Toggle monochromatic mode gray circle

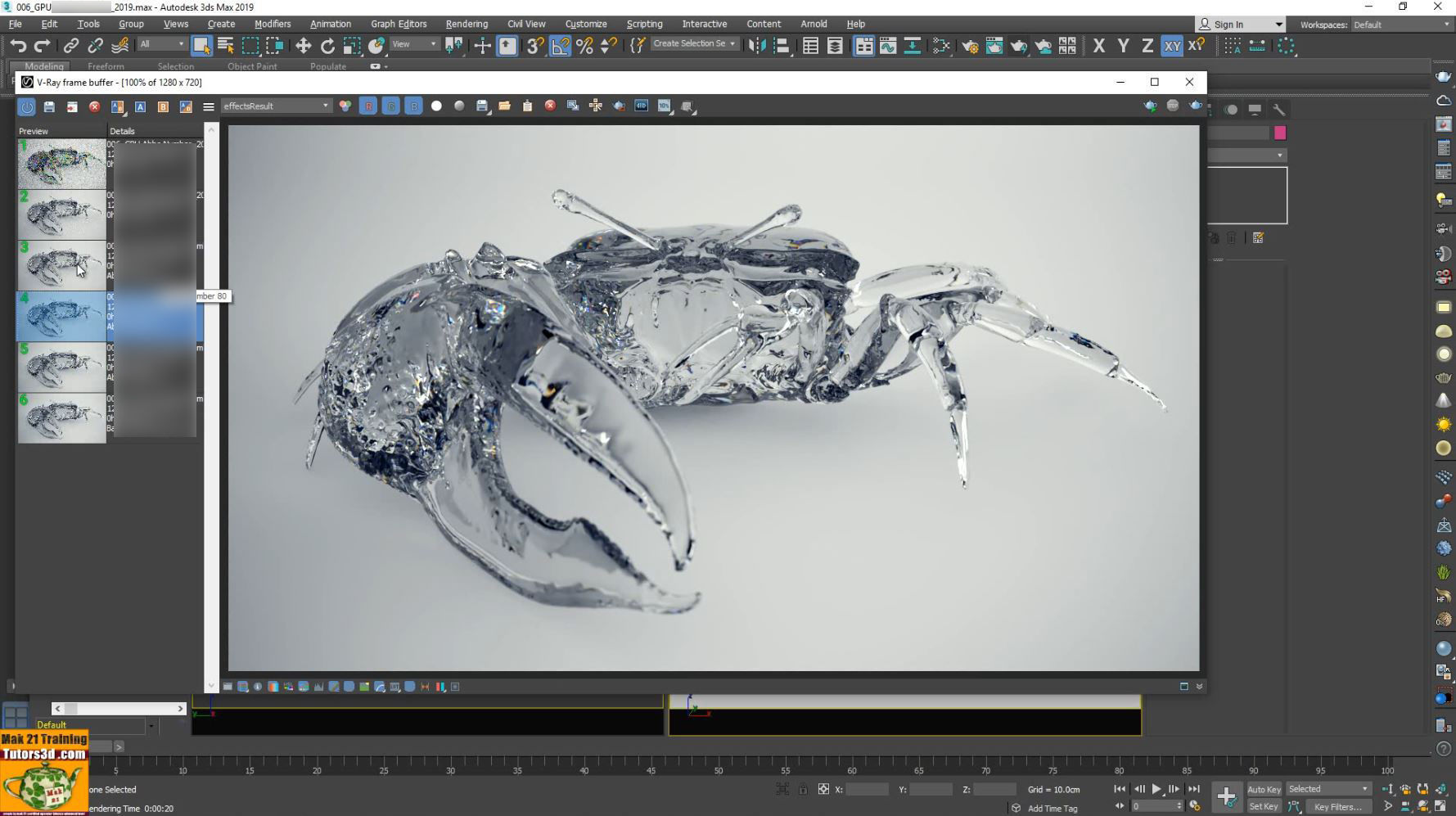(459, 106)
